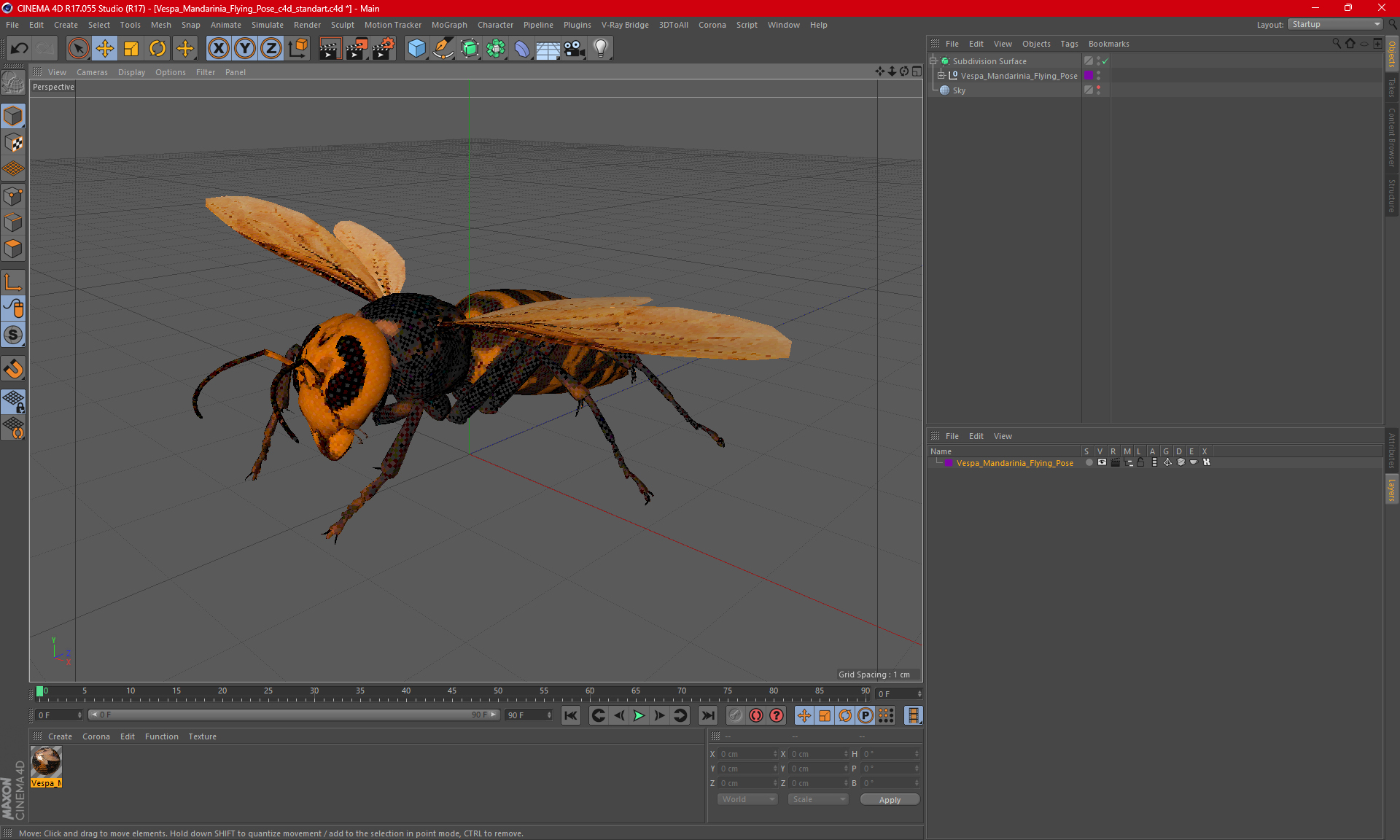Select the Scale tool
Viewport: 1400px width, 840px height.
point(131,48)
